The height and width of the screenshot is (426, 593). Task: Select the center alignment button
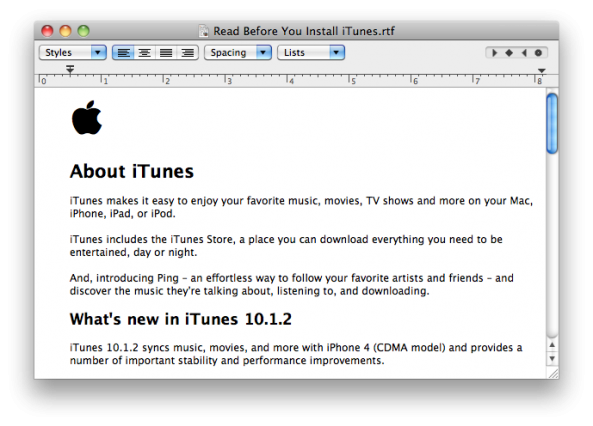[x=144, y=53]
